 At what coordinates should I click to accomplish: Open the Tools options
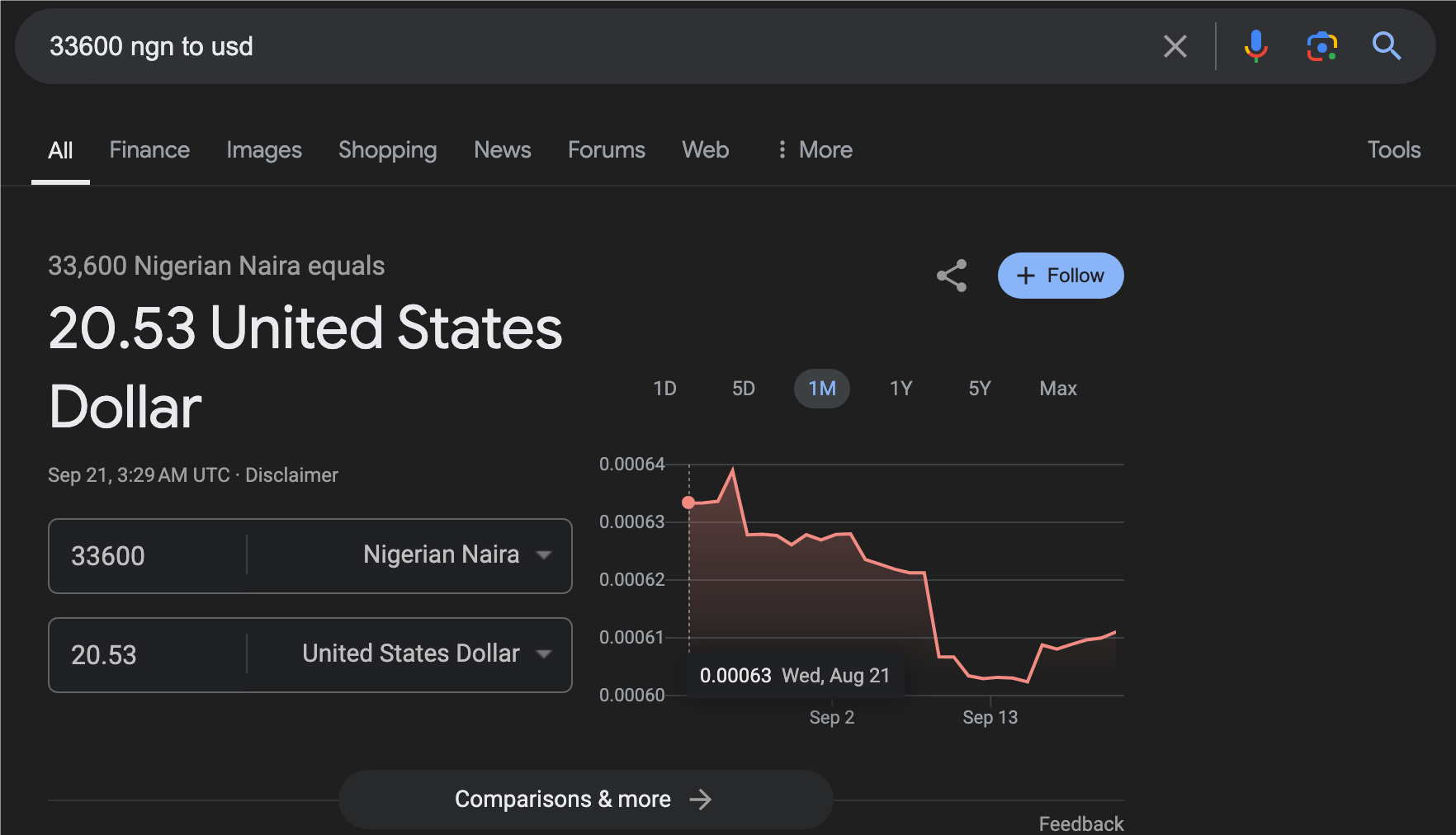coord(1394,149)
